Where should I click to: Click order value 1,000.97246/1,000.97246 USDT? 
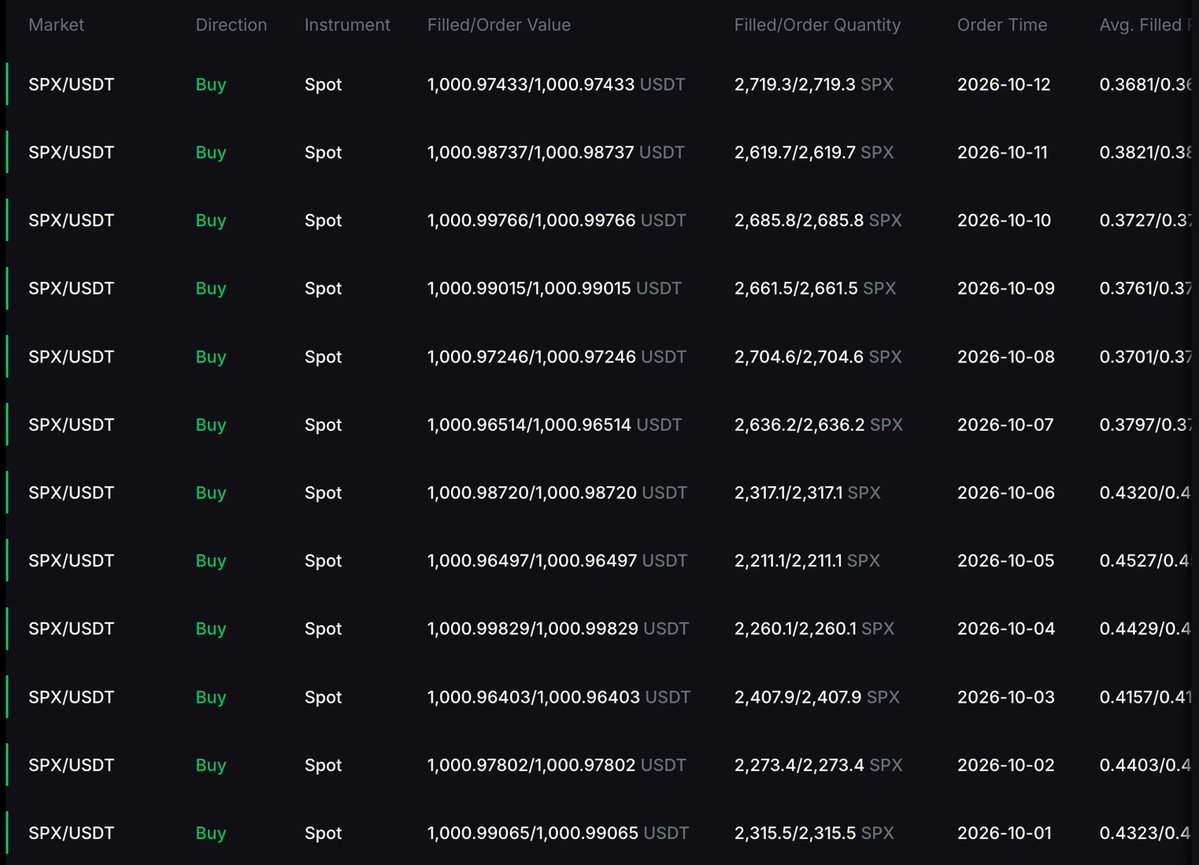pos(557,356)
